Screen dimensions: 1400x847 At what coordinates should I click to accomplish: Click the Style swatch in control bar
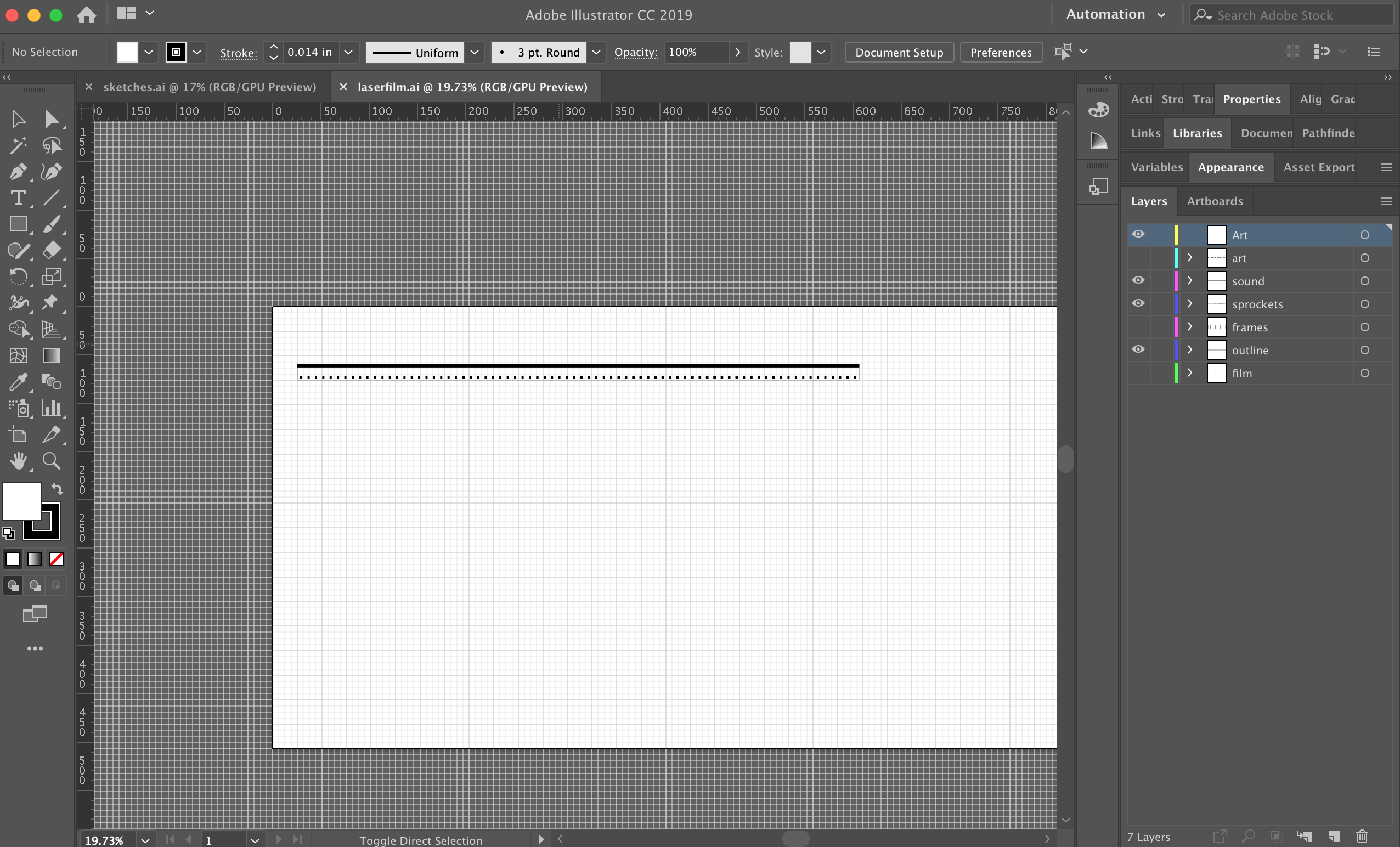(x=799, y=52)
